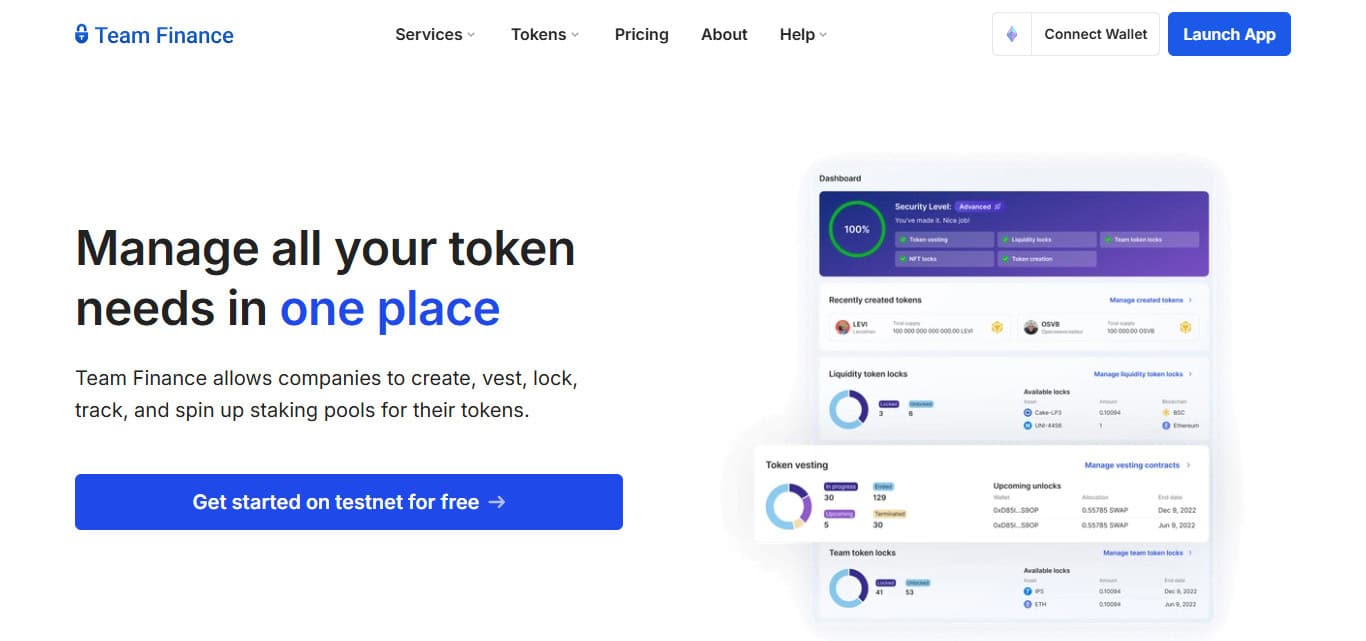Open the About page
1366x641 pixels.
(724, 34)
